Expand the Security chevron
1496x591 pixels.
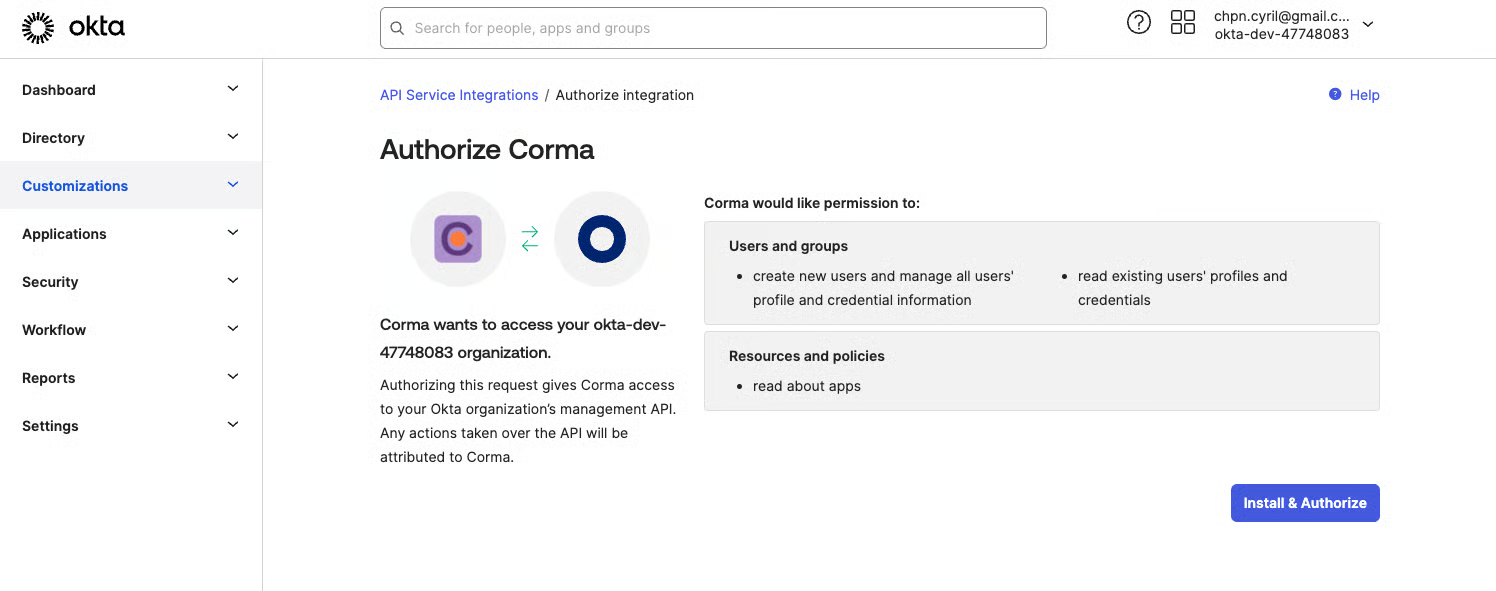click(233, 281)
